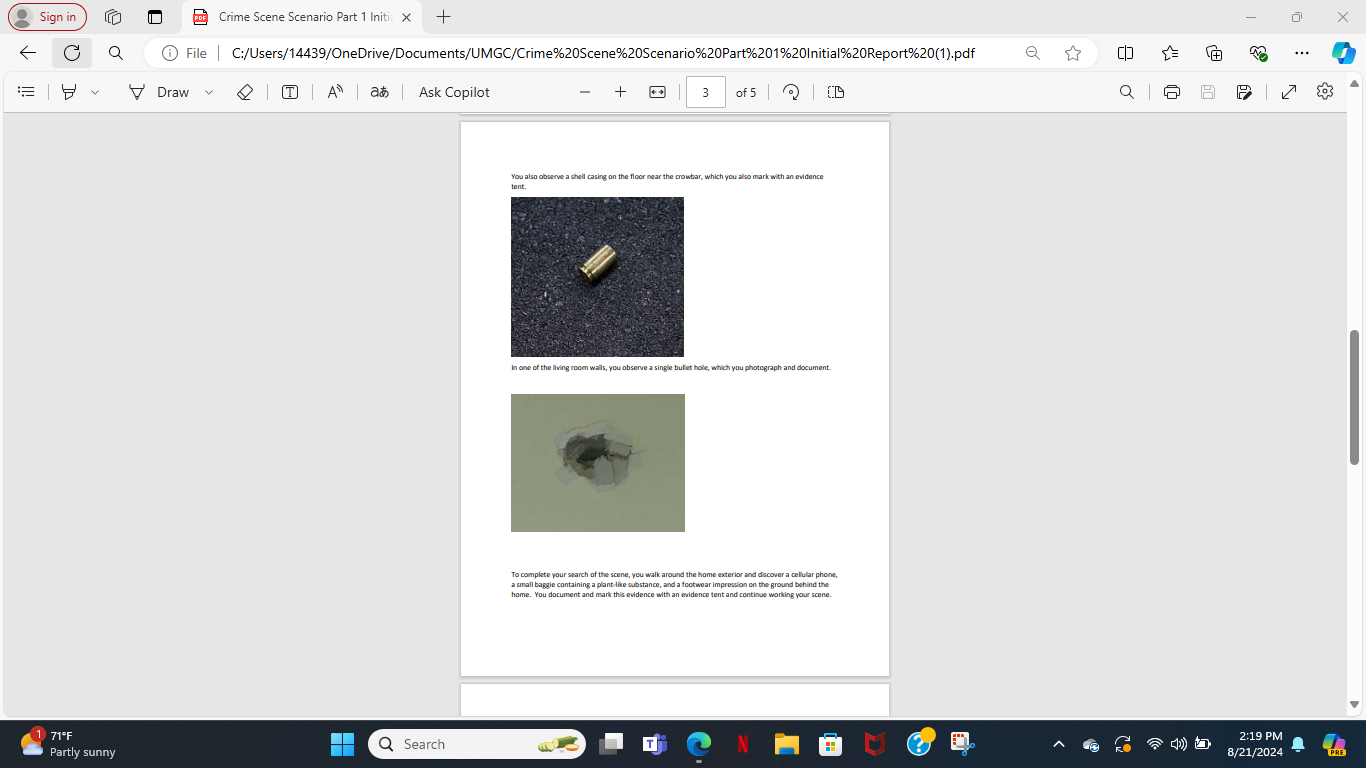Open the Settings and more menu
The height and width of the screenshot is (768, 1366).
(1301, 53)
